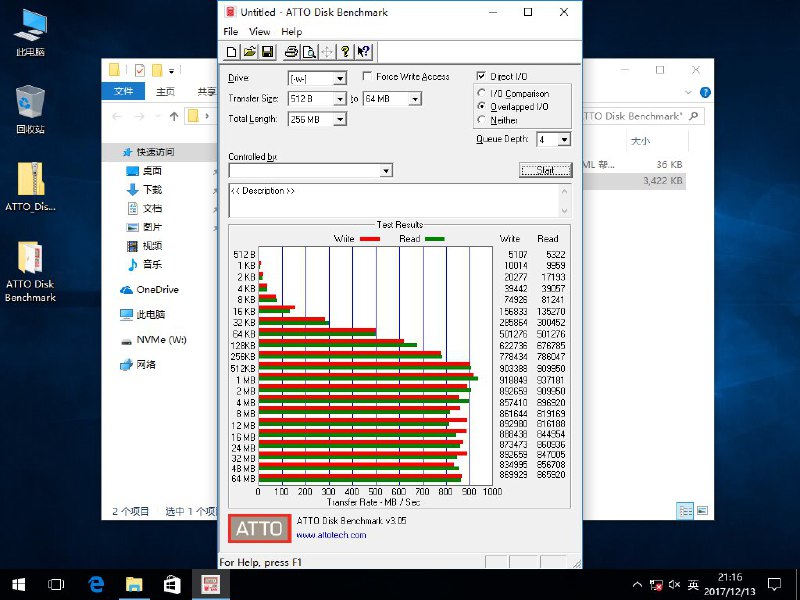Open the 此电脑 desktop icon
The image size is (800, 600).
(x=31, y=32)
